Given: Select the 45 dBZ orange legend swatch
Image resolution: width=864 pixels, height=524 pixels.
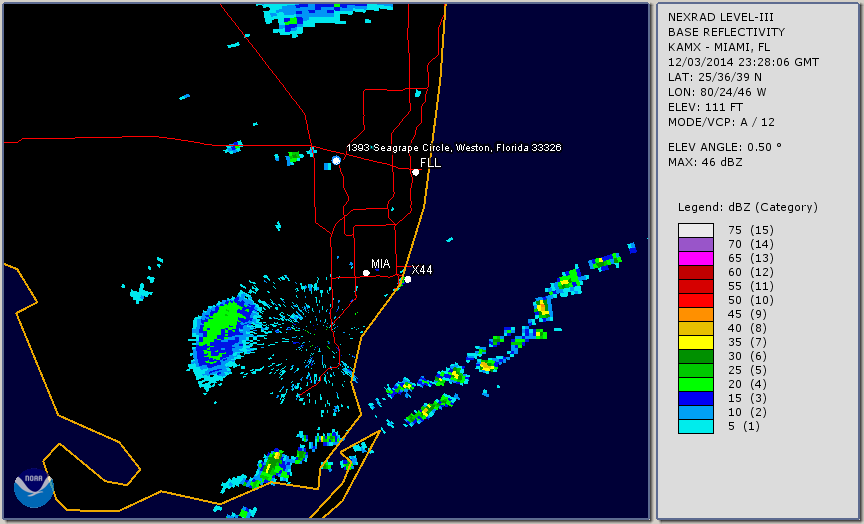Looking at the screenshot, I should click(696, 314).
